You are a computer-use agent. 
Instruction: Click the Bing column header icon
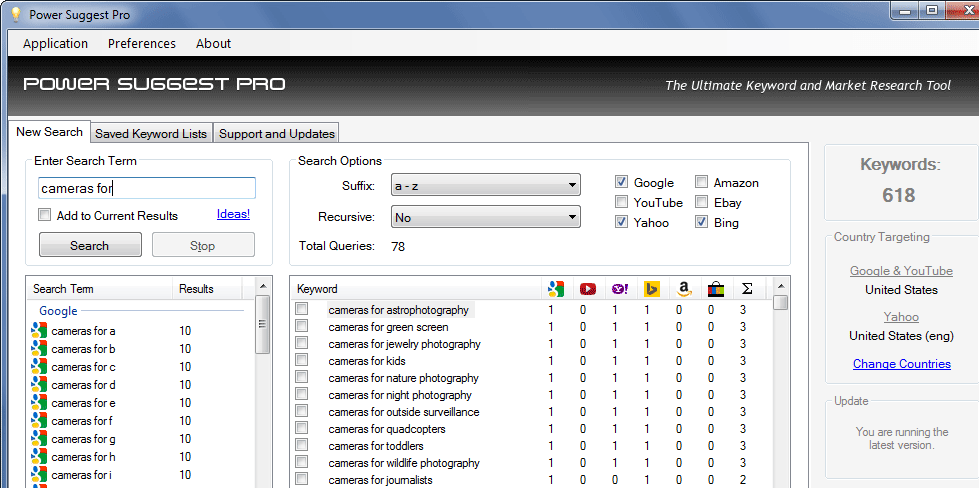pos(652,289)
